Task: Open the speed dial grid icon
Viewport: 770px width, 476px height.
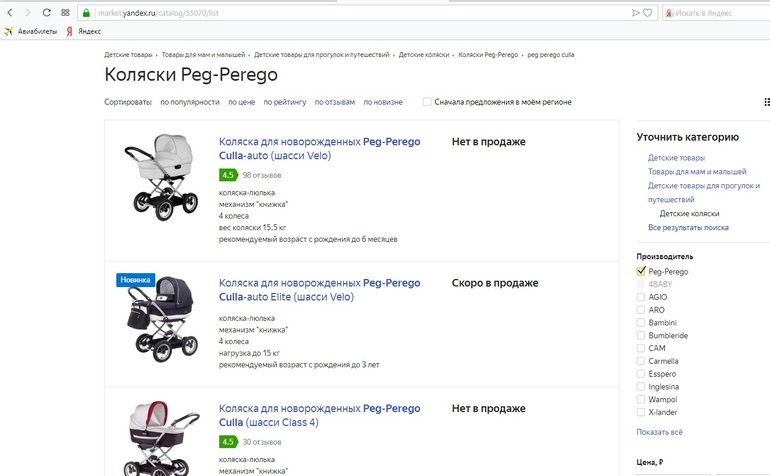Action: coord(65,13)
